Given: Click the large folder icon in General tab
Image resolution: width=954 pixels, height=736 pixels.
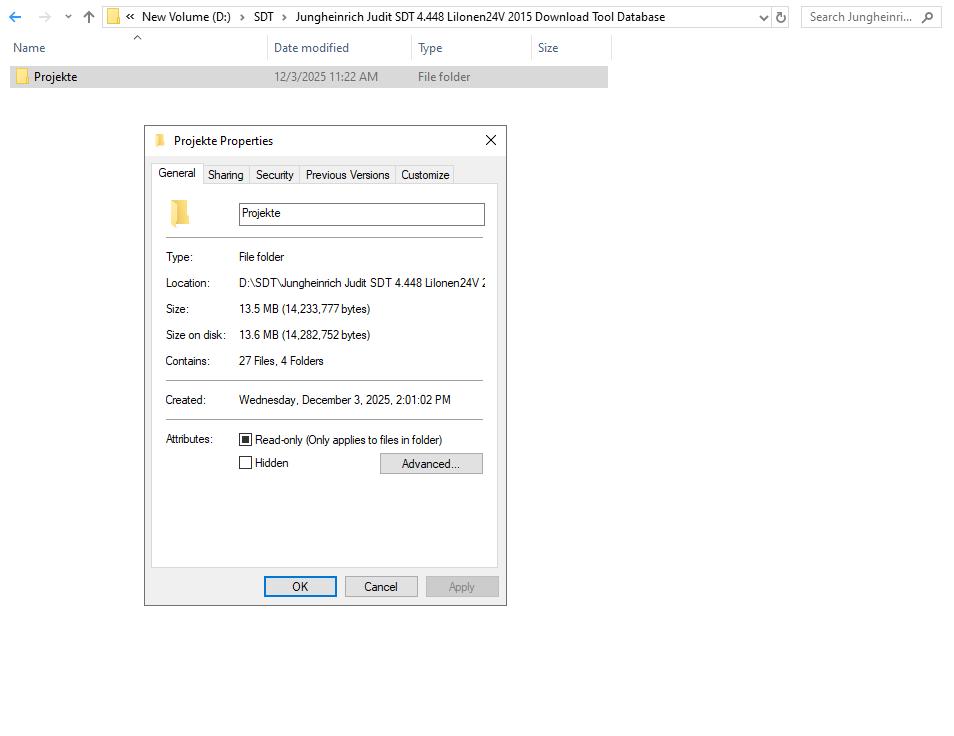Looking at the screenshot, I should 179,213.
